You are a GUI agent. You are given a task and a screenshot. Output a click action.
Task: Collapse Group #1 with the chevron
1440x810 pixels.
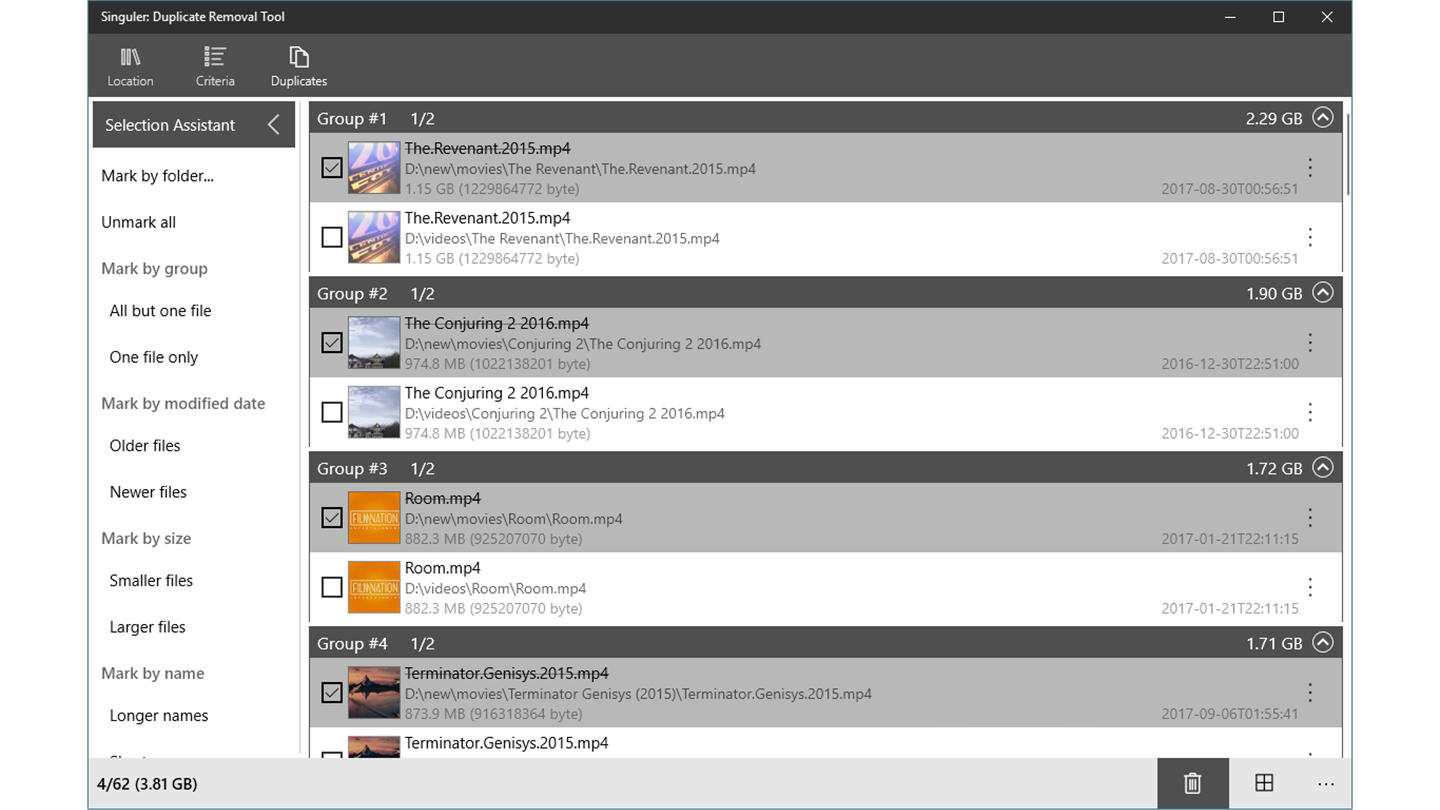[1323, 118]
